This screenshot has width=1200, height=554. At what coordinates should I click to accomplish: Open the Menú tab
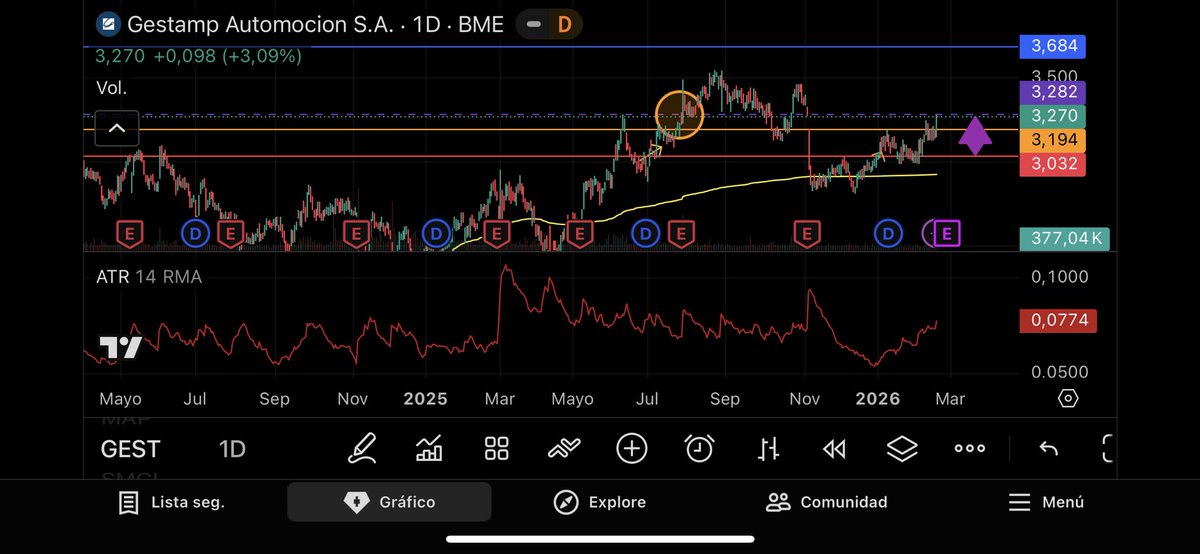(x=1045, y=502)
